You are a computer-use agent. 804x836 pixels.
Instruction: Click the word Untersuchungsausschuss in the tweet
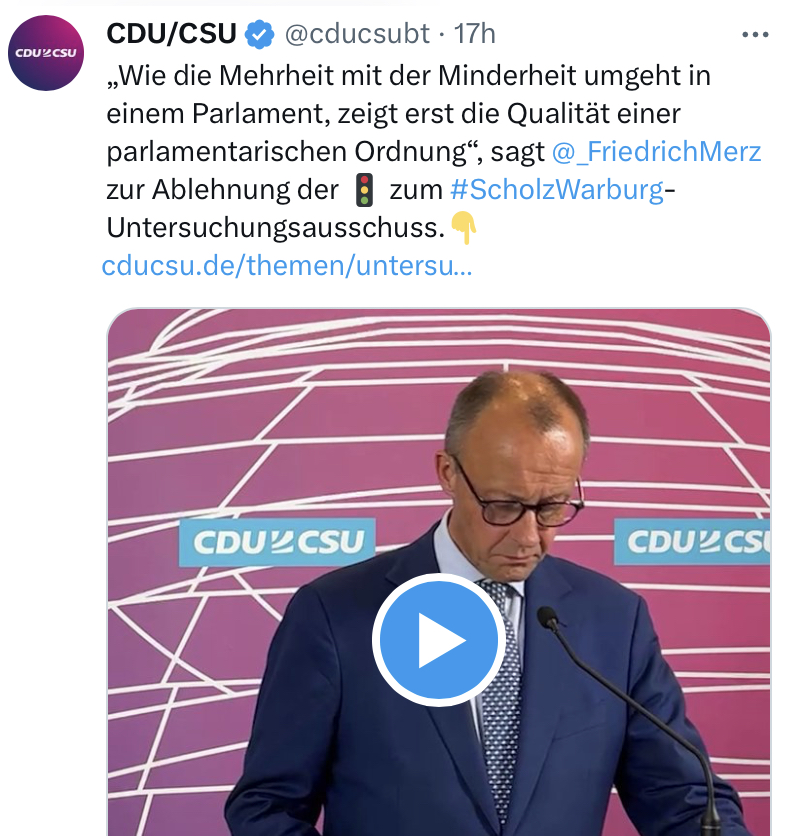[276, 228]
